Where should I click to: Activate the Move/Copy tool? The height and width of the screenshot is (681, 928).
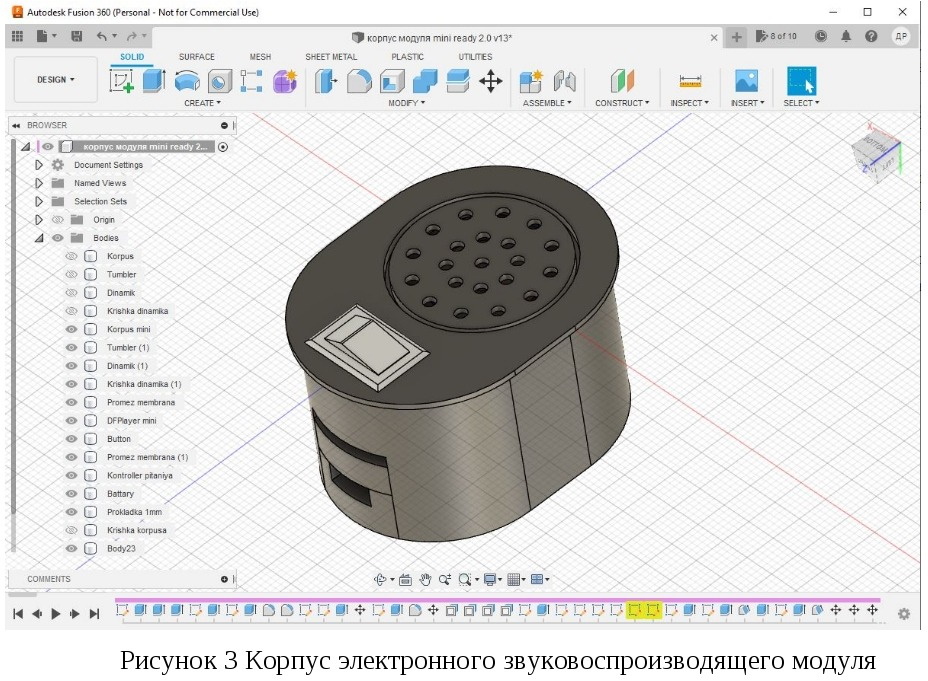tap(490, 82)
